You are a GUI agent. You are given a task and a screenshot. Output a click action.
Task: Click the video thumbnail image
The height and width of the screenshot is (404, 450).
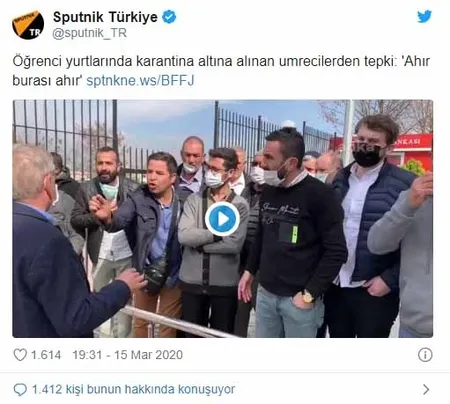pos(223,219)
